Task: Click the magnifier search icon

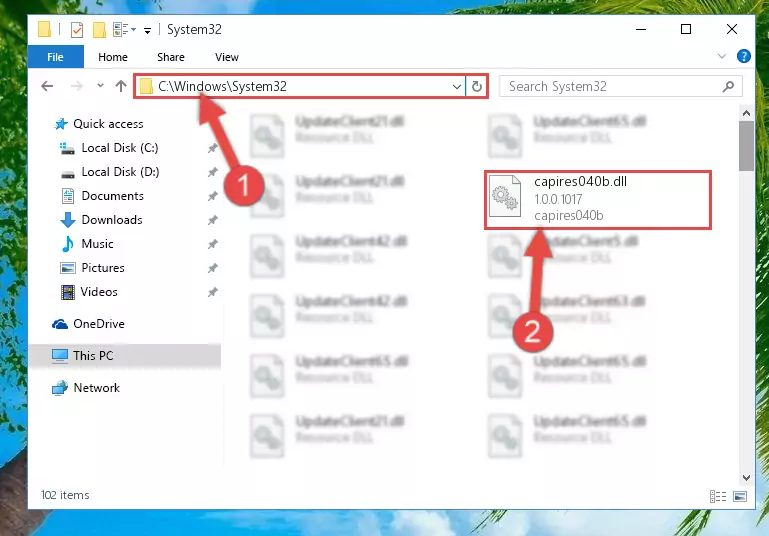Action: click(x=728, y=87)
